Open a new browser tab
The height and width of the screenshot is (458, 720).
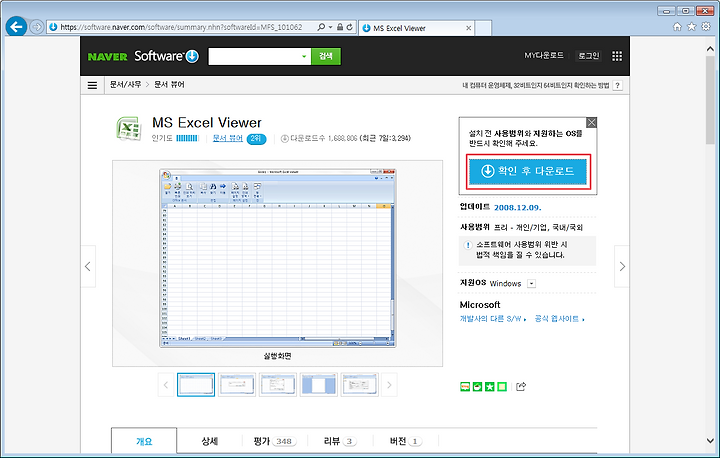483,28
